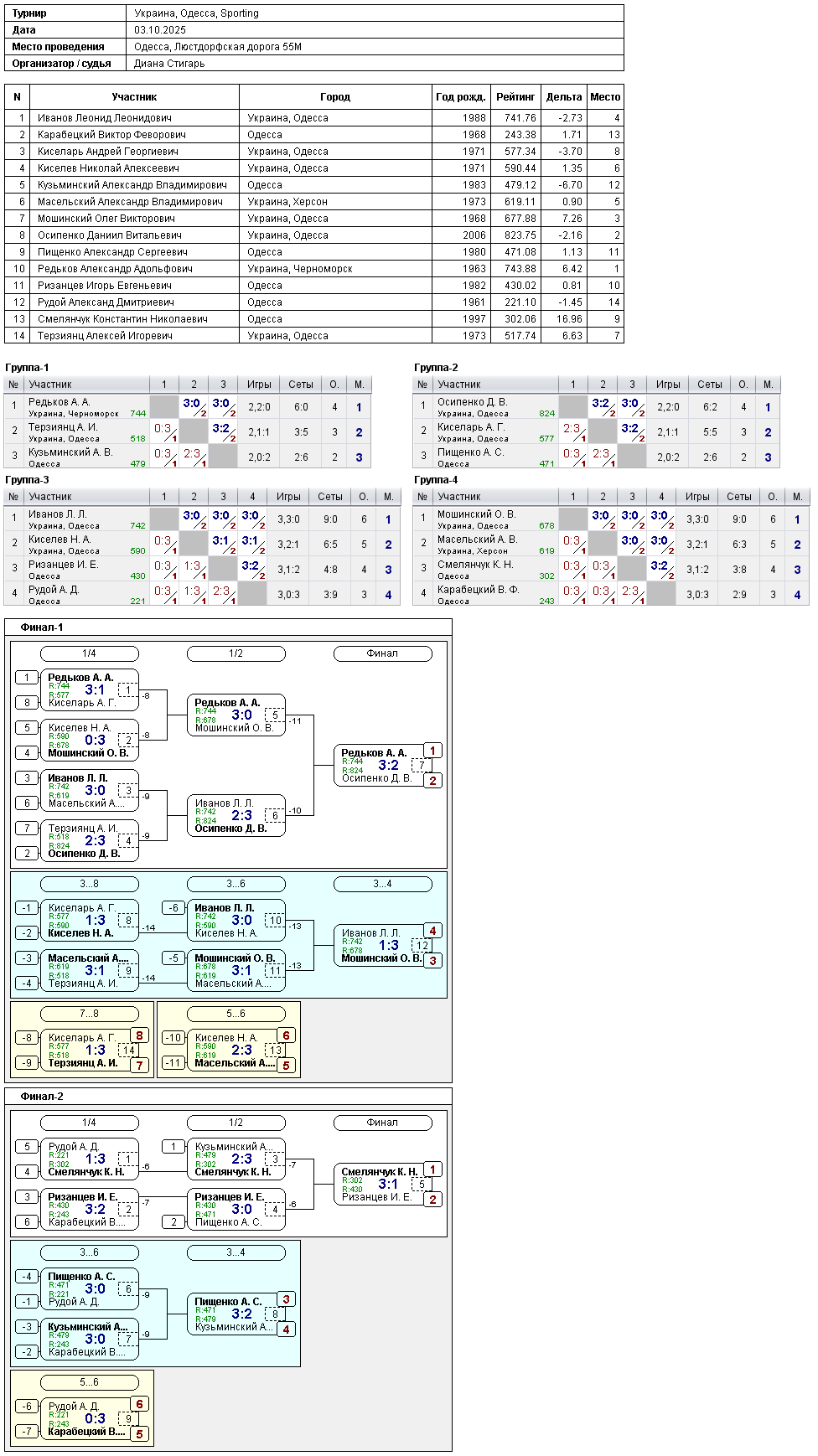Select the organizer name 'Диана Стигарь'
This screenshot has width=818, height=1456.
click(169, 64)
